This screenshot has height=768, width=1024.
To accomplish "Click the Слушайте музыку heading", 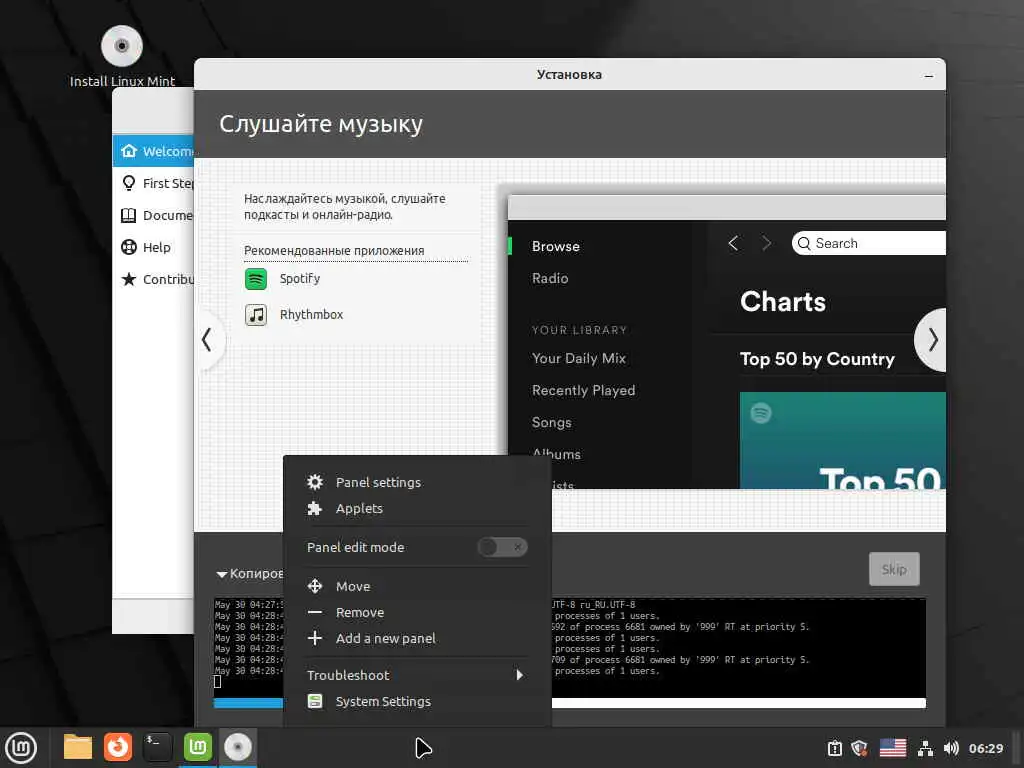I will [x=321, y=123].
